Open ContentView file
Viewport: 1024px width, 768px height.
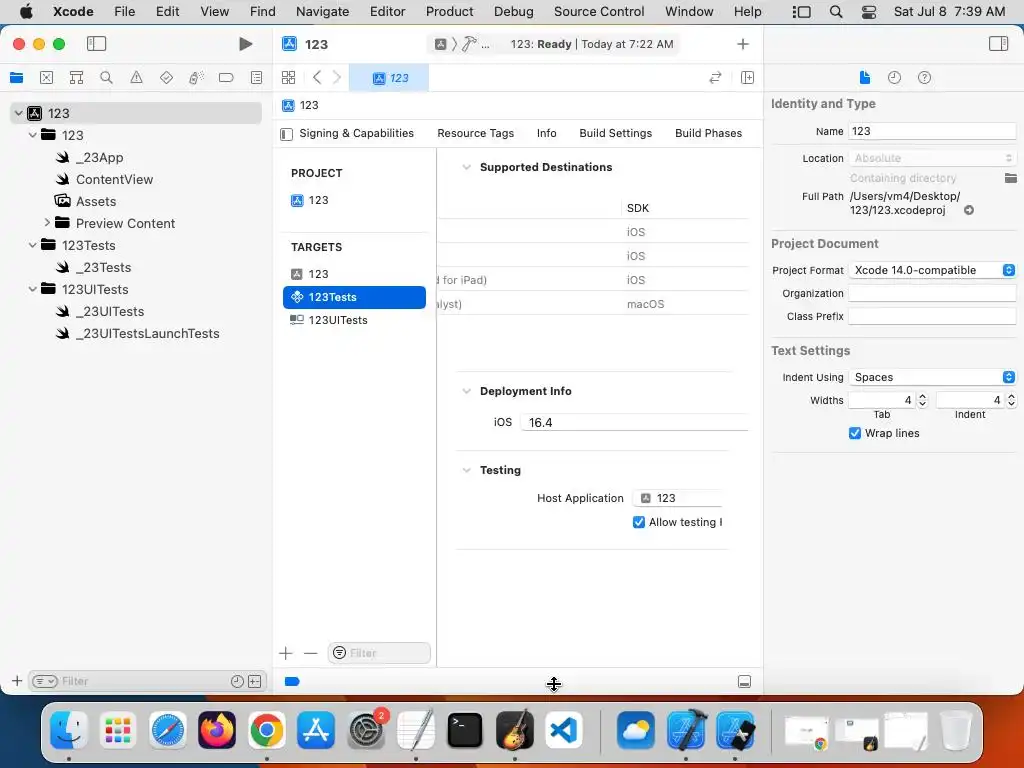[x=114, y=179]
